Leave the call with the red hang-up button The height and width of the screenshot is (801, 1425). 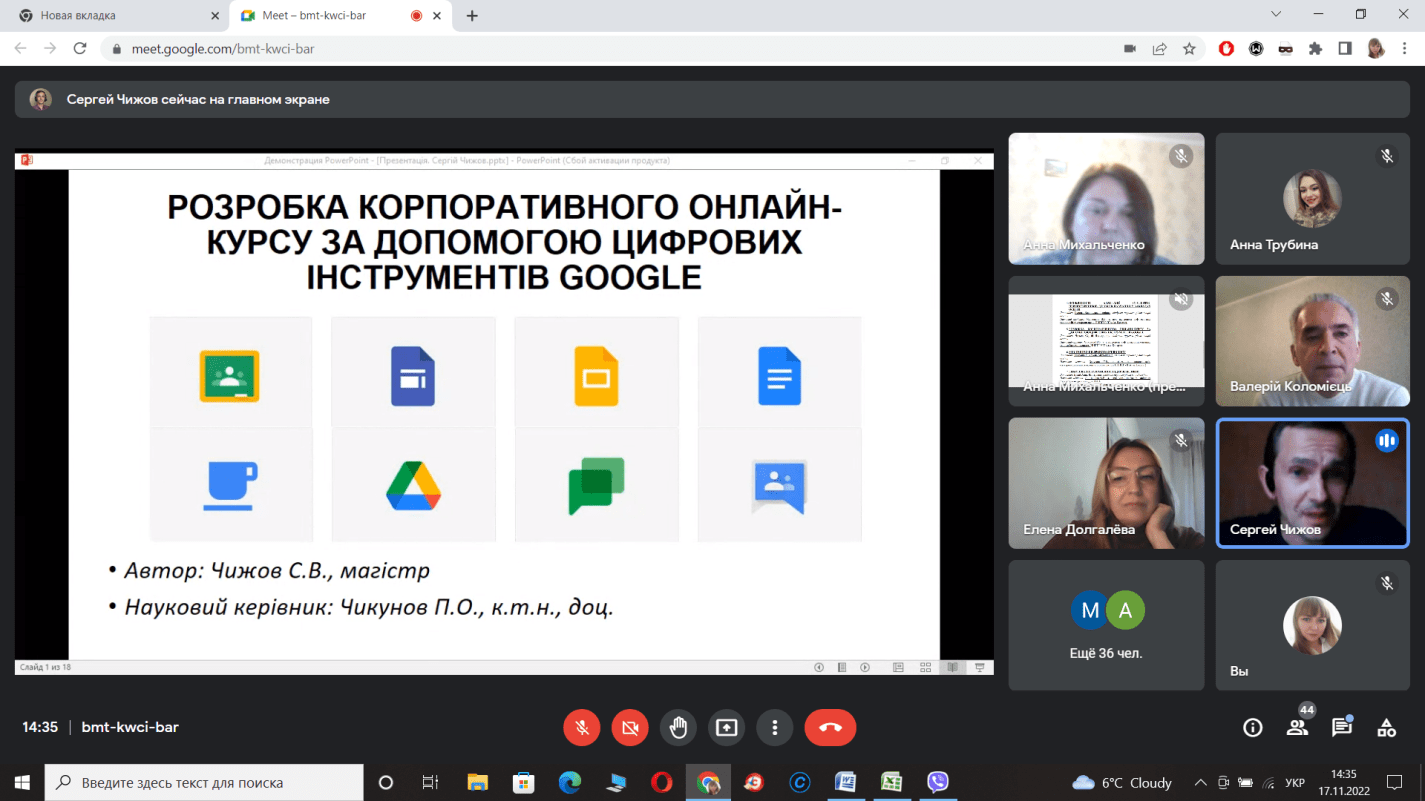point(830,728)
